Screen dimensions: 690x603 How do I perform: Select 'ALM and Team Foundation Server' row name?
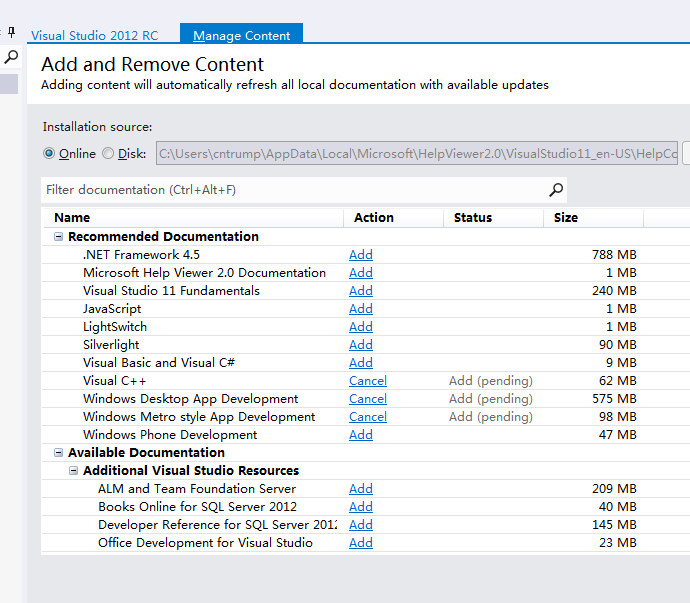pyautogui.click(x=197, y=489)
